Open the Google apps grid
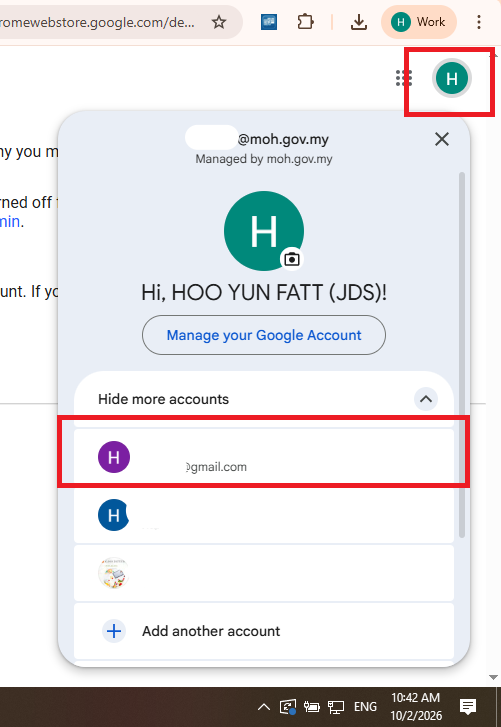This screenshot has height=727, width=501. [x=404, y=78]
